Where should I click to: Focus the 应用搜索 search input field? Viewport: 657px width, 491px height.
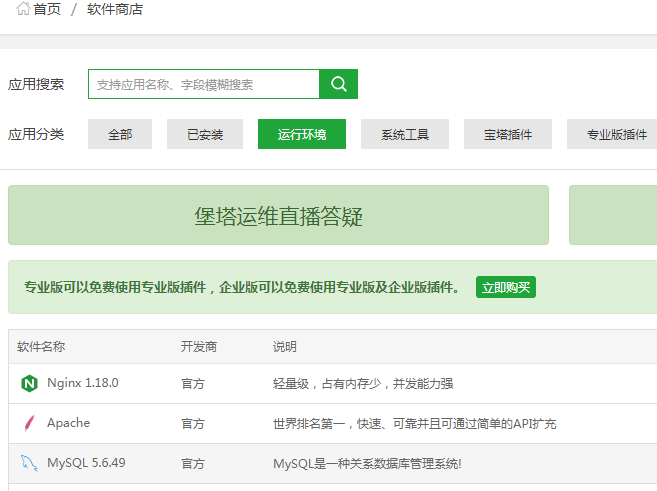point(204,84)
